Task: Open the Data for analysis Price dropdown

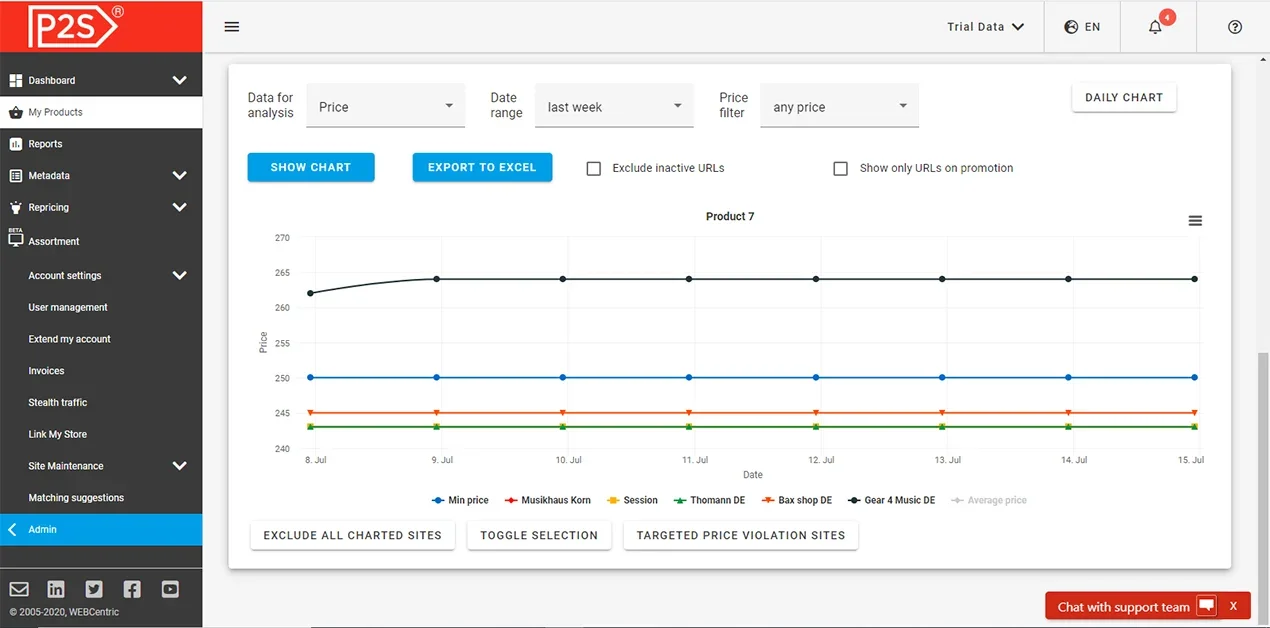Action: pos(385,107)
